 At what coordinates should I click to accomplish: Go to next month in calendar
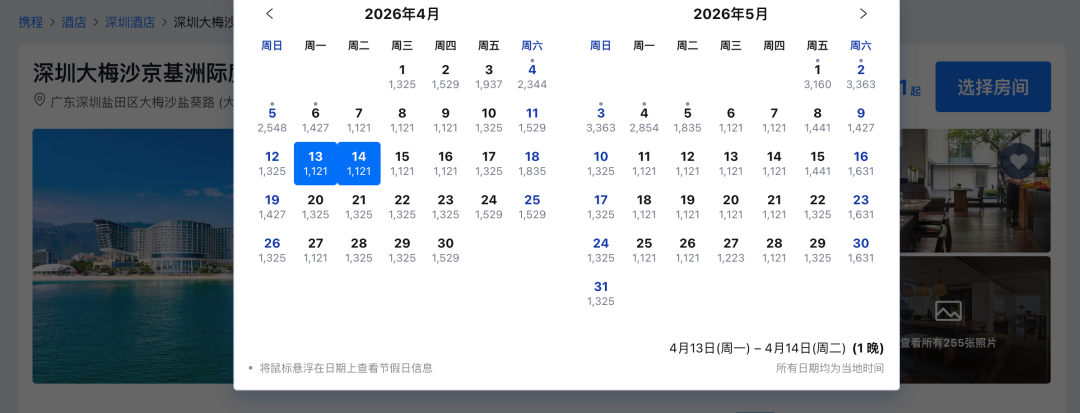(863, 14)
